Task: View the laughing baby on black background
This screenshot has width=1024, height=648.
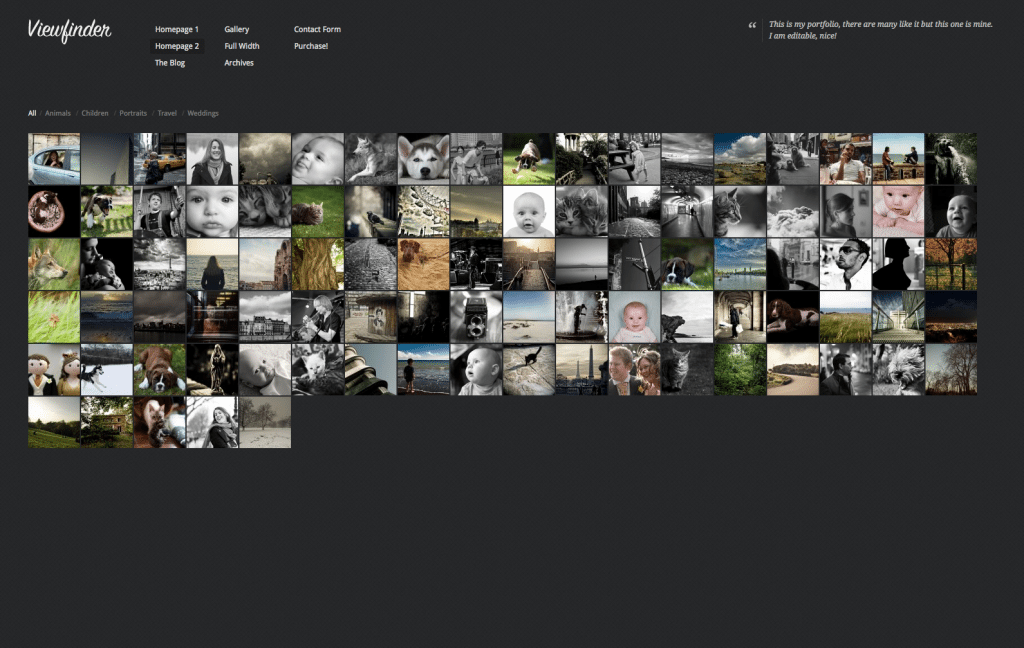Action: (952, 212)
